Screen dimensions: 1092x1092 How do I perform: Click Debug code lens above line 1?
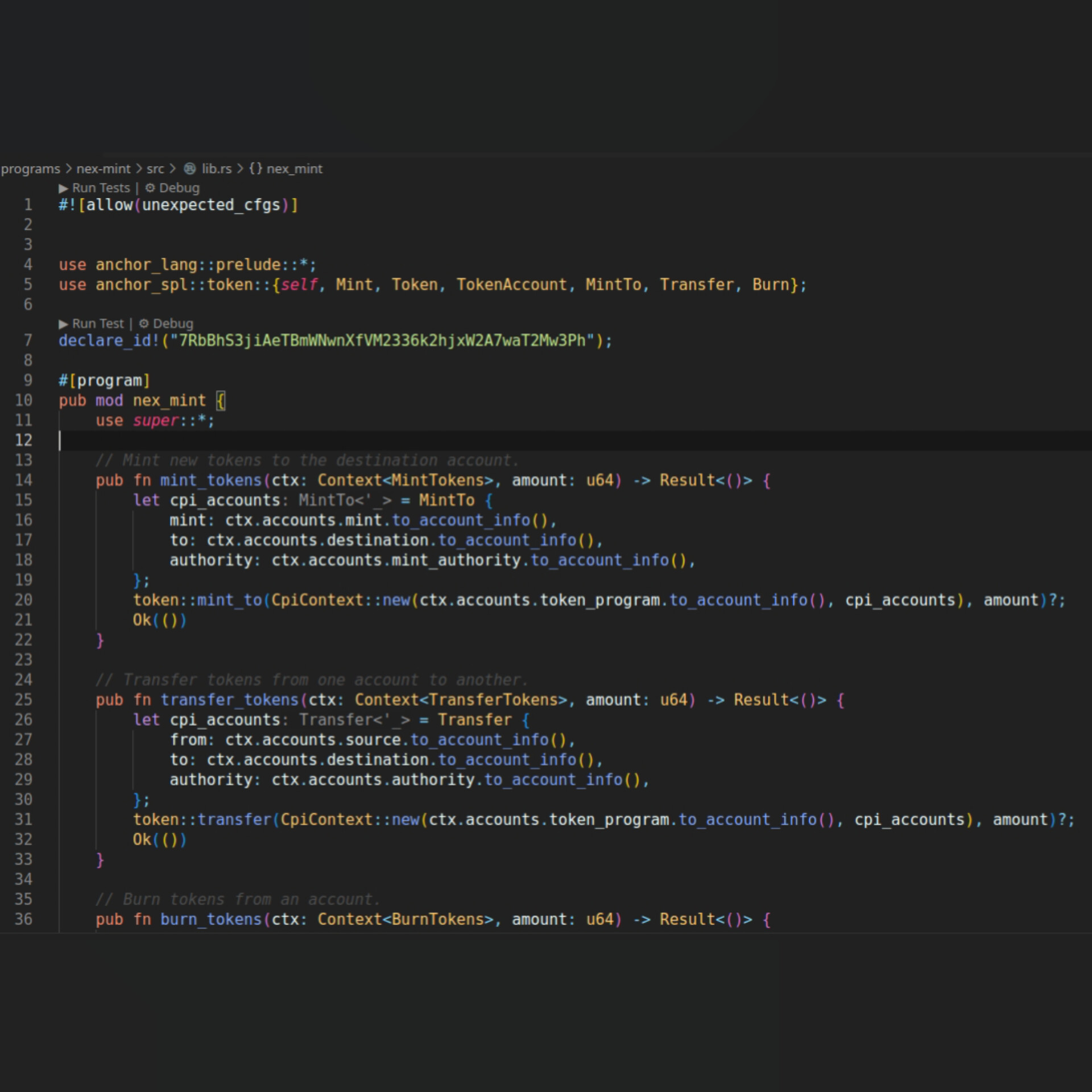pyautogui.click(x=179, y=188)
